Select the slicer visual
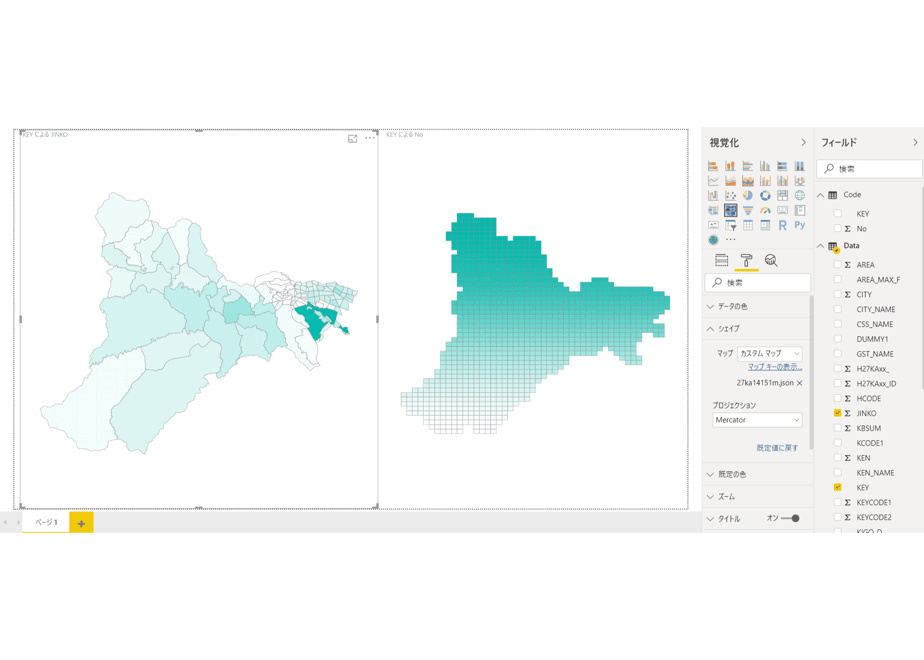 tap(730, 225)
